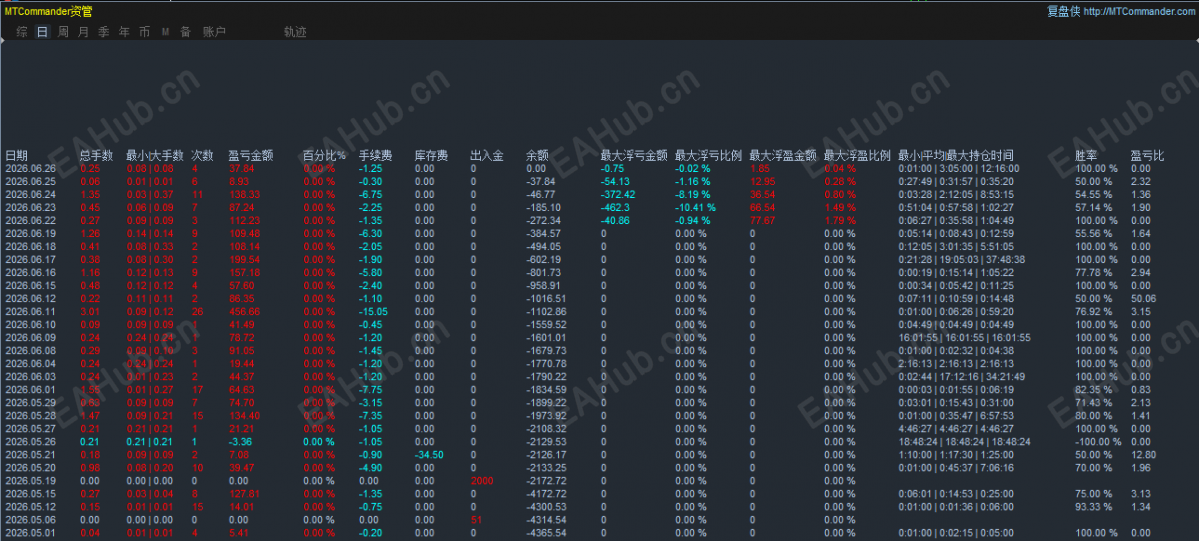The width and height of the screenshot is (1199, 541).
Task: Click the 余额 column header
Action: click(x=538, y=155)
